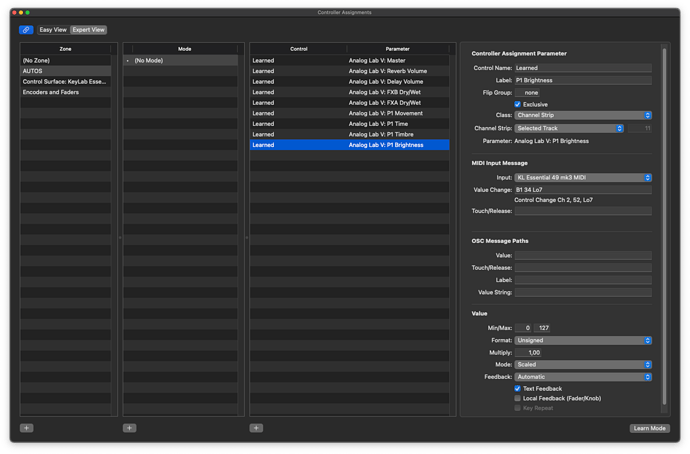Select the Analog Lab V: Reverb Volume assignment

tap(350, 71)
